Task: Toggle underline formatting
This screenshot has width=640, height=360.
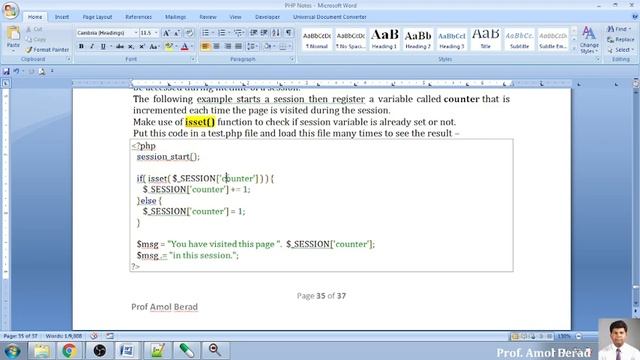Action: tap(103, 47)
